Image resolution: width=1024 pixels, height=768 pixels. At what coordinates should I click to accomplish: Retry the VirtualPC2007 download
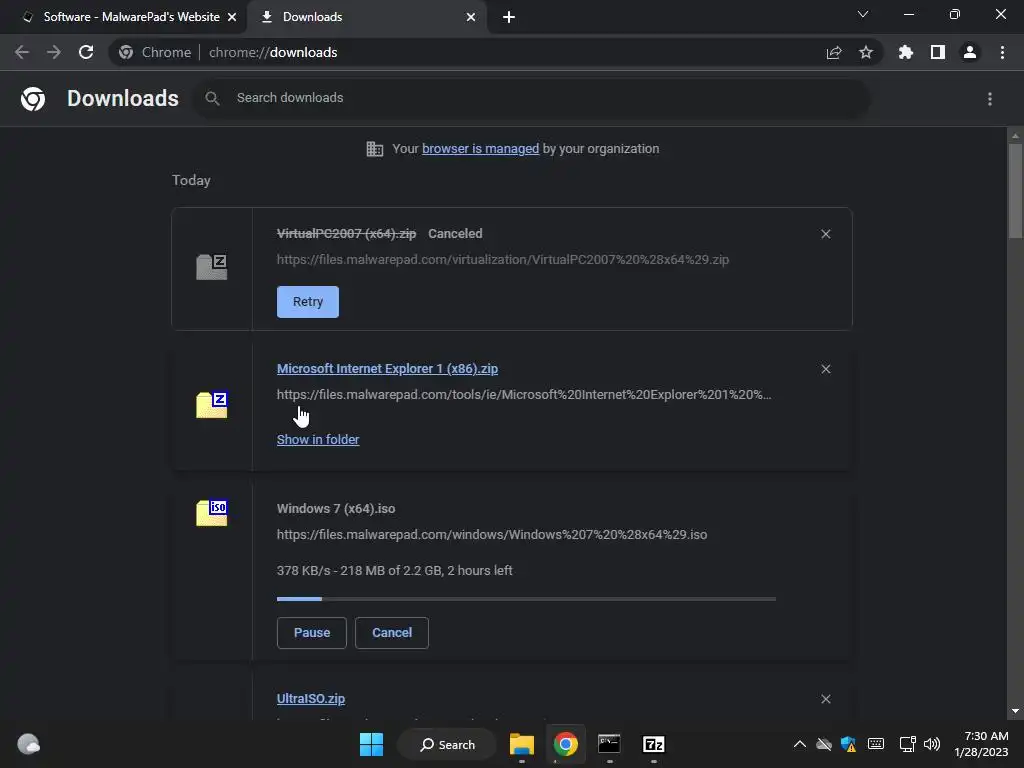pos(308,302)
